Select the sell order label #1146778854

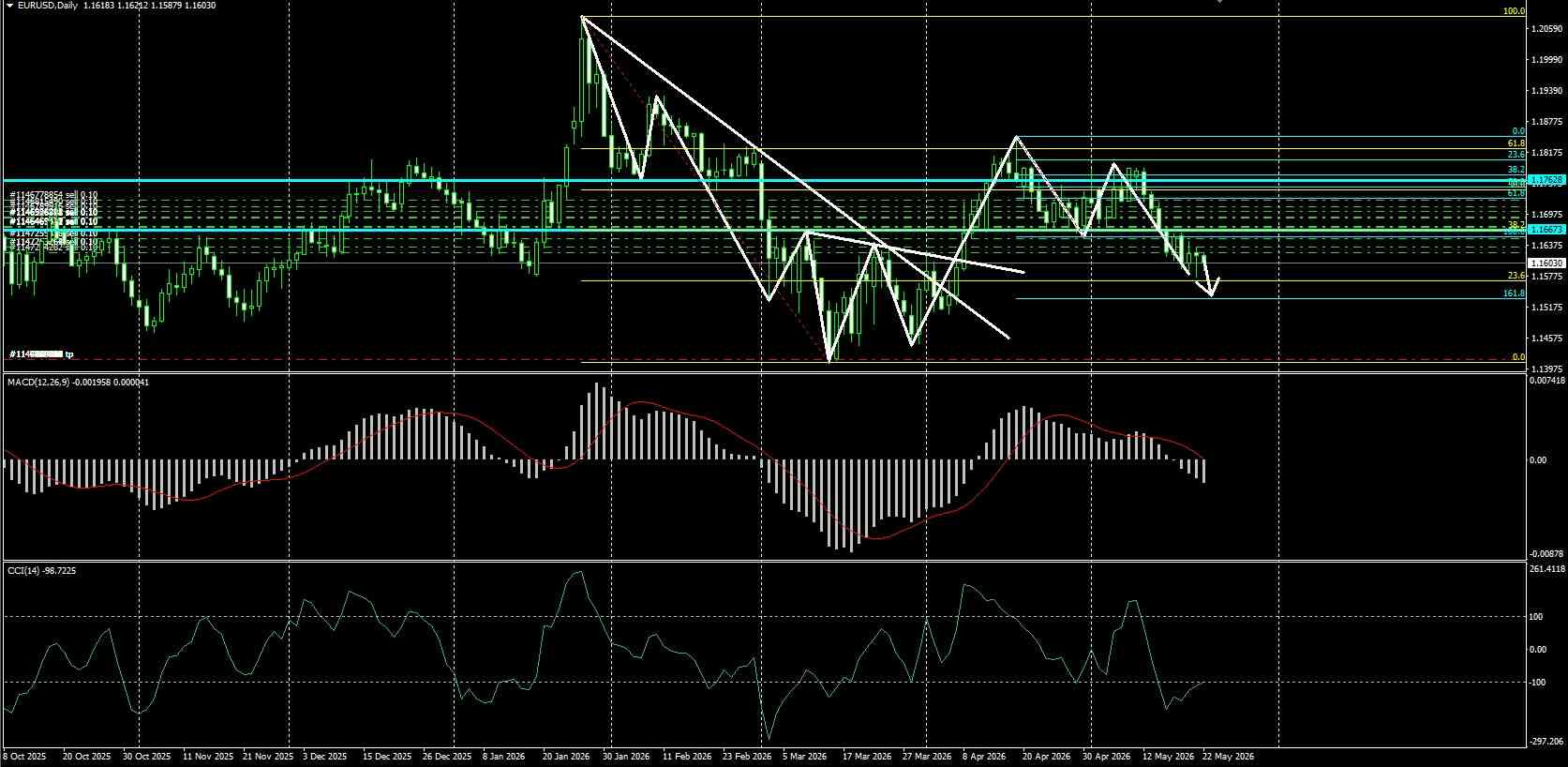(x=53, y=195)
